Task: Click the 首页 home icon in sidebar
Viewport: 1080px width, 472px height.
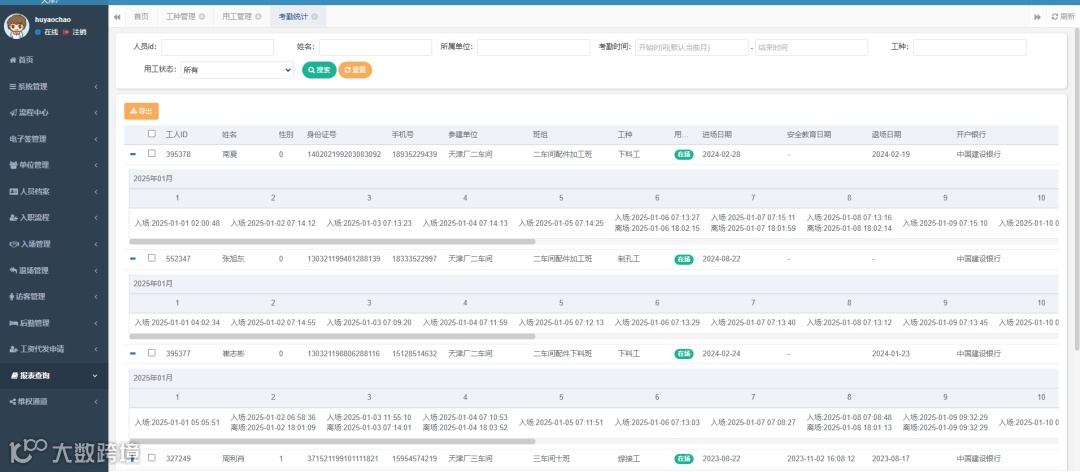Action: pos(12,60)
